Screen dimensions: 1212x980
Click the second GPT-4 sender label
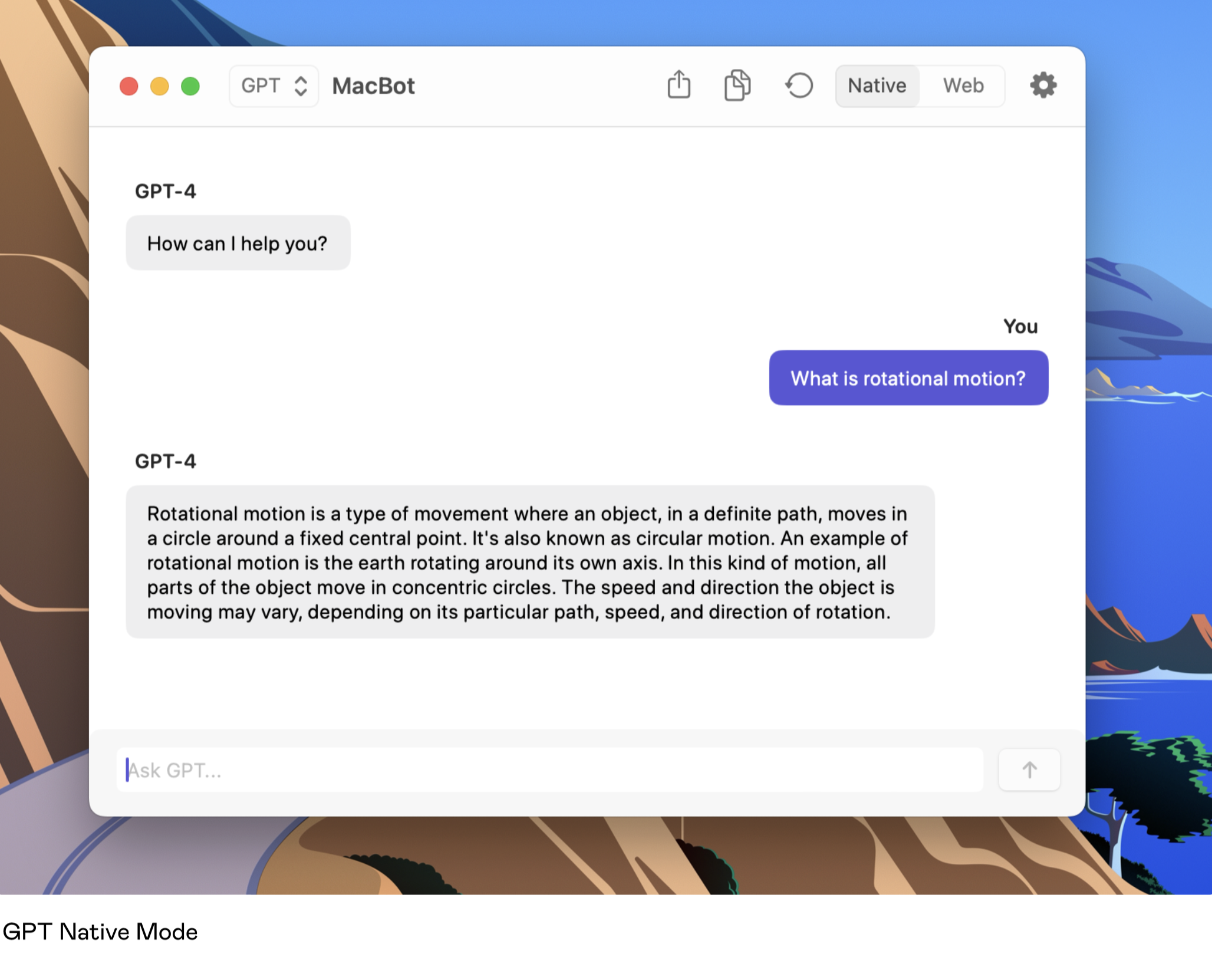(x=165, y=461)
